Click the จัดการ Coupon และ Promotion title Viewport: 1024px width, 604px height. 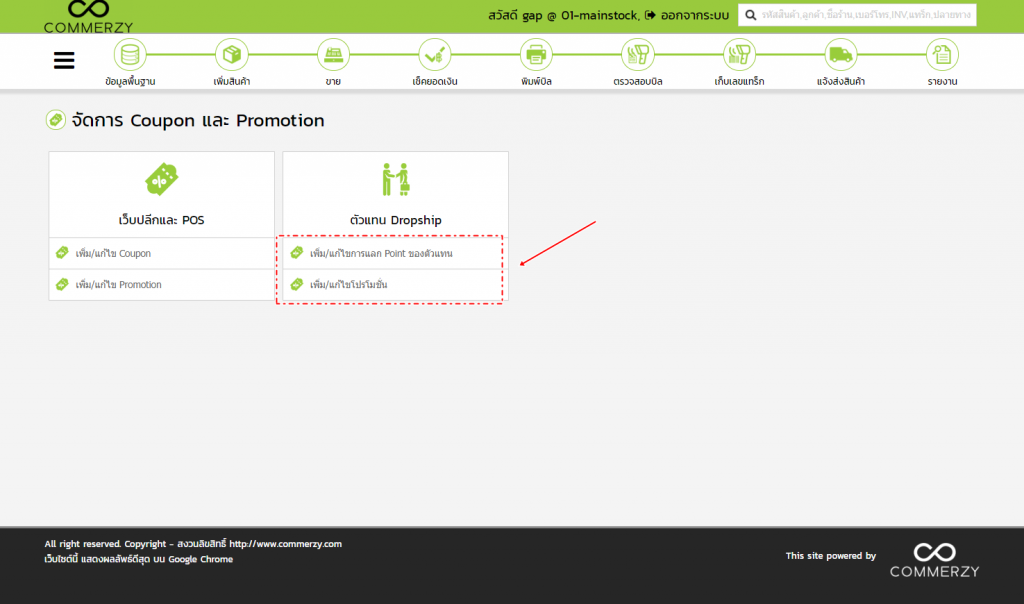pos(198,121)
